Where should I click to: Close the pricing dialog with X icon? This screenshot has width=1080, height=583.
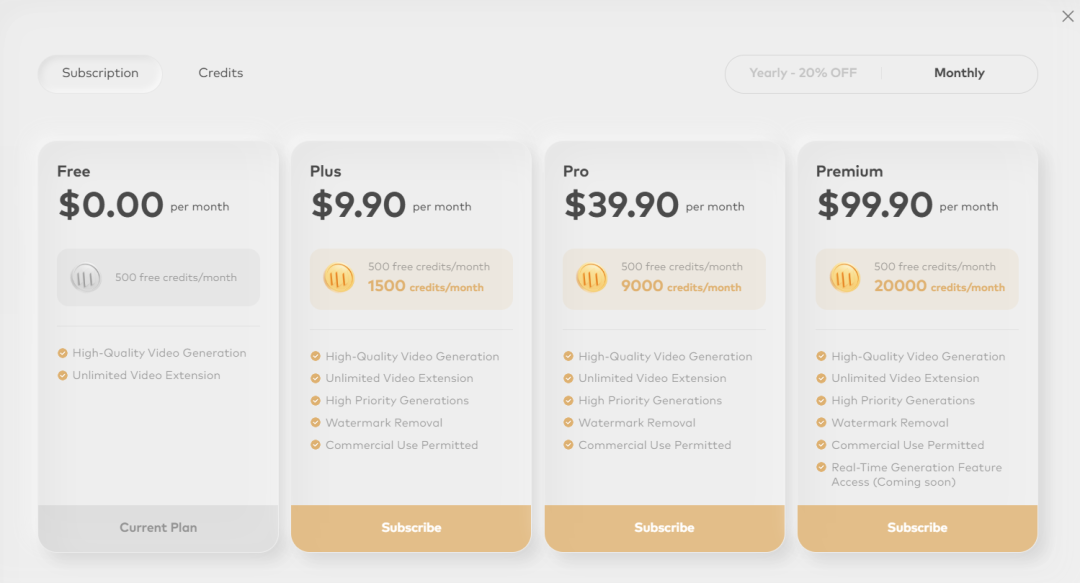1068,16
